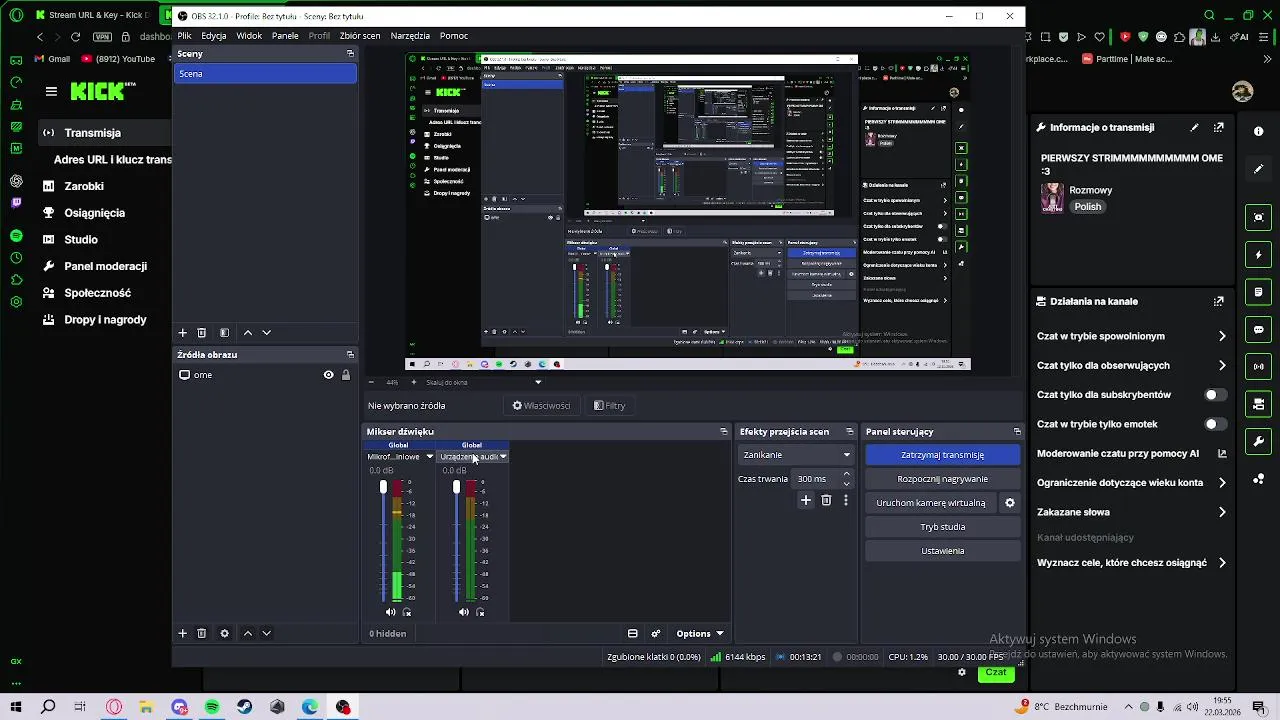This screenshot has height=720, width=1280.
Task: Undock the Efekty przejścia scen panel
Action: coord(849,432)
